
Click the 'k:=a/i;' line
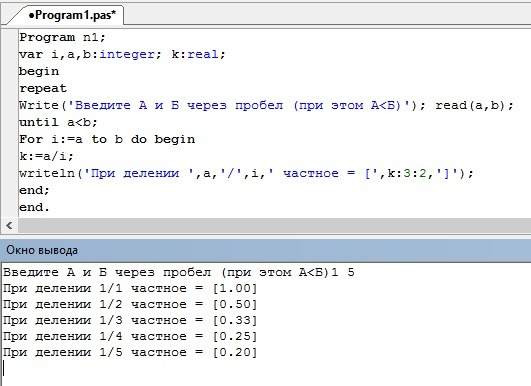coord(46,156)
